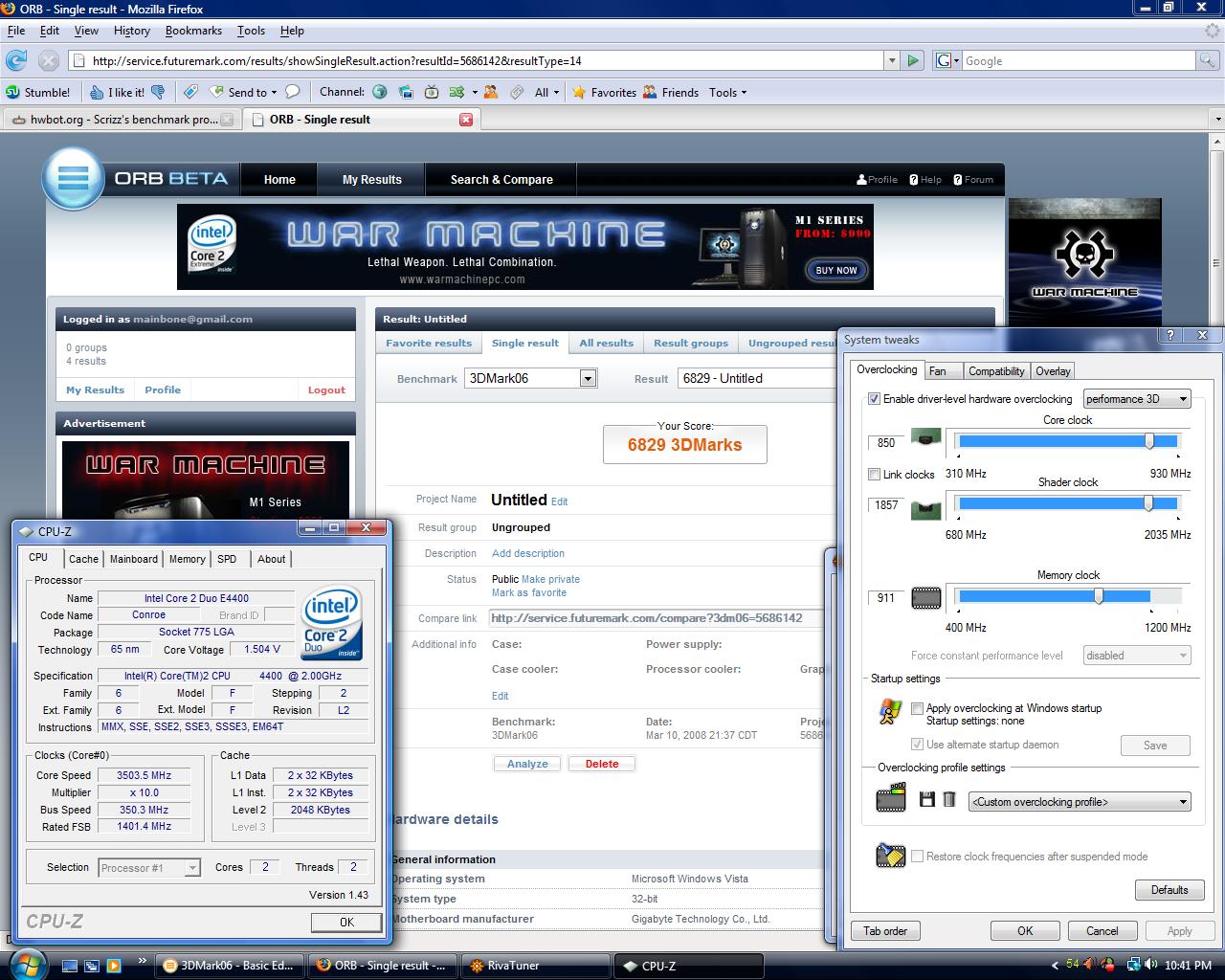Click the Defaults button in System tweaks

pyautogui.click(x=1169, y=890)
